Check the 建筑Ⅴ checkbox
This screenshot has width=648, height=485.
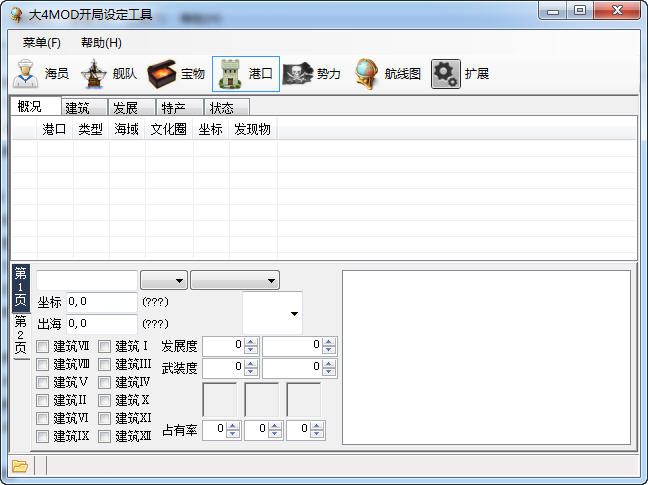[43, 382]
